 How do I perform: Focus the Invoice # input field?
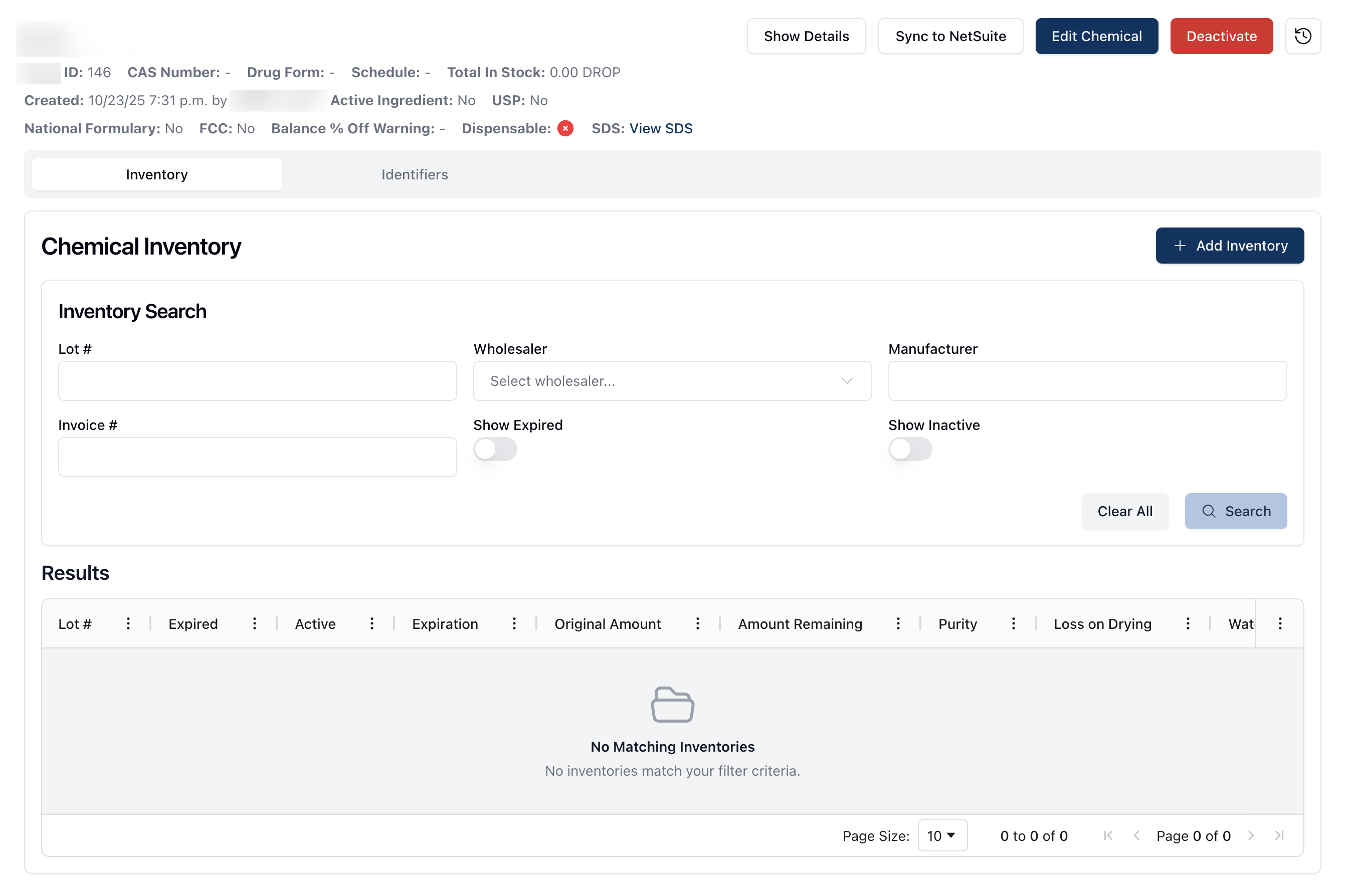pyautogui.click(x=257, y=457)
